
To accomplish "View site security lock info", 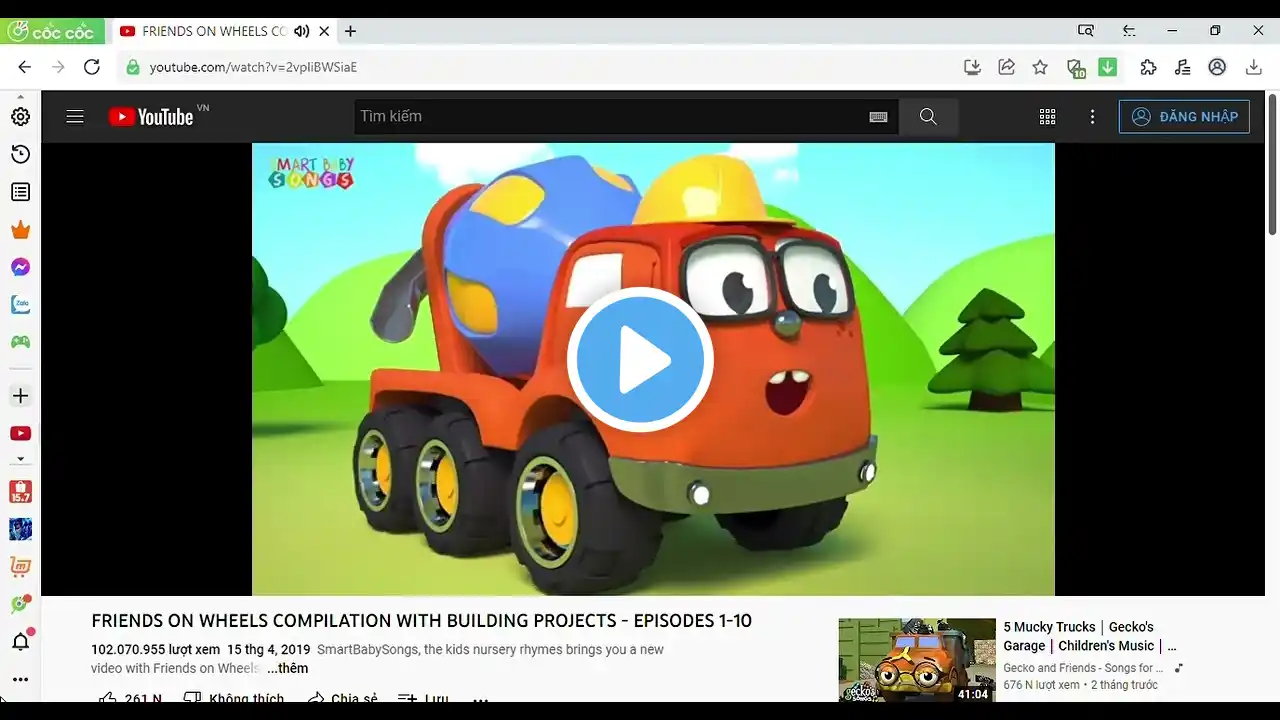I will [x=132, y=67].
